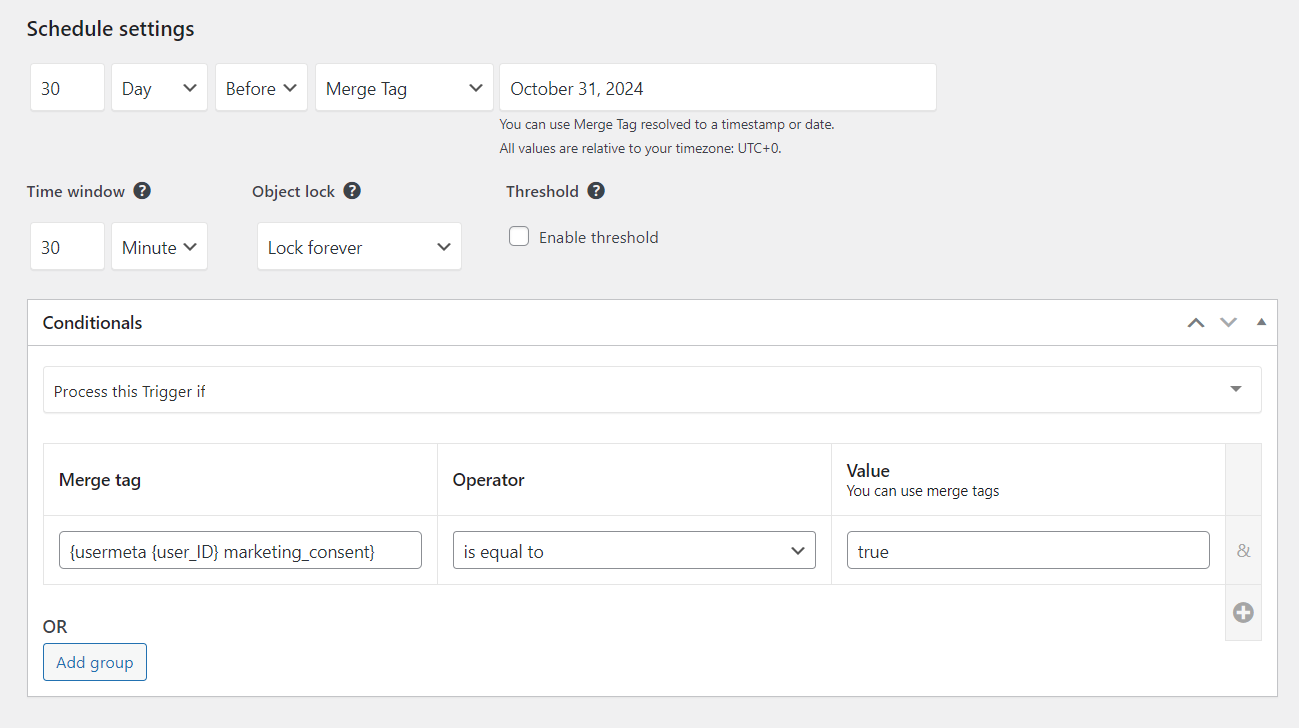Open the 'Process this Trigger if' dropdown
The height and width of the screenshot is (728, 1299).
coord(652,390)
